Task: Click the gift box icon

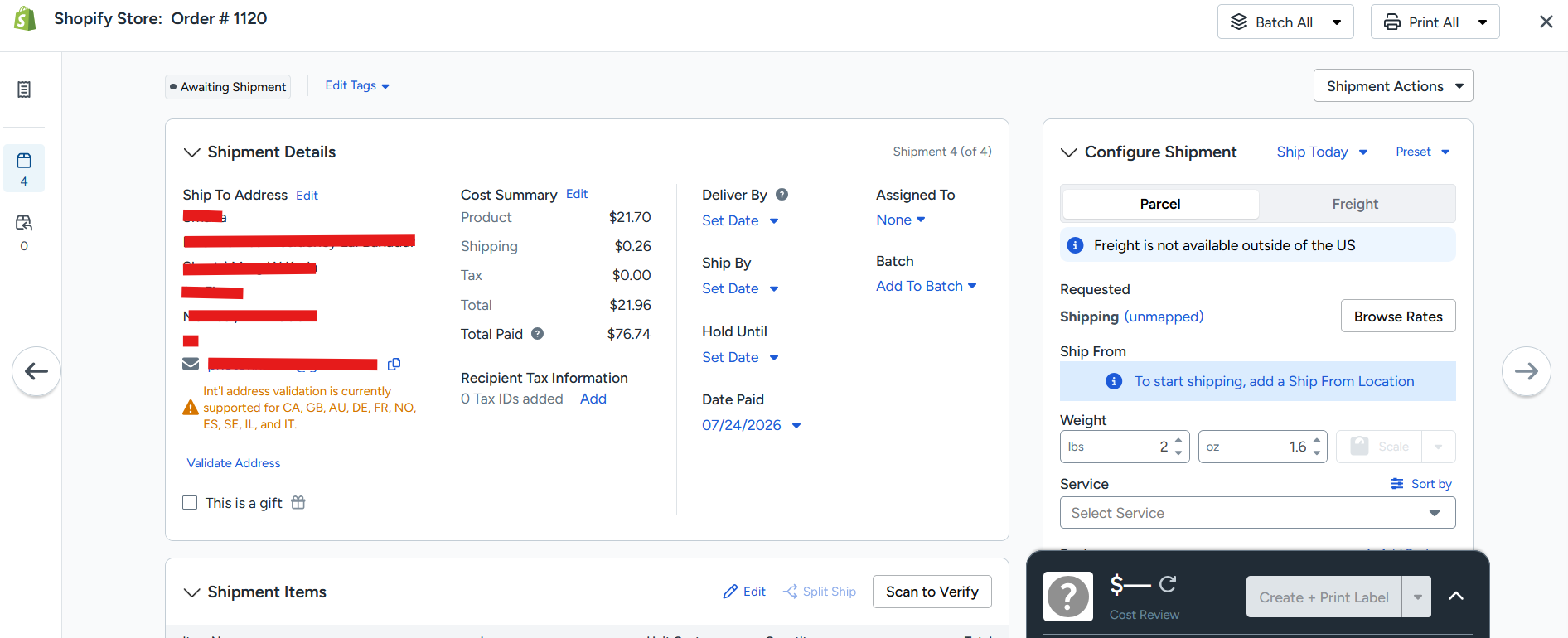Action: click(x=298, y=502)
